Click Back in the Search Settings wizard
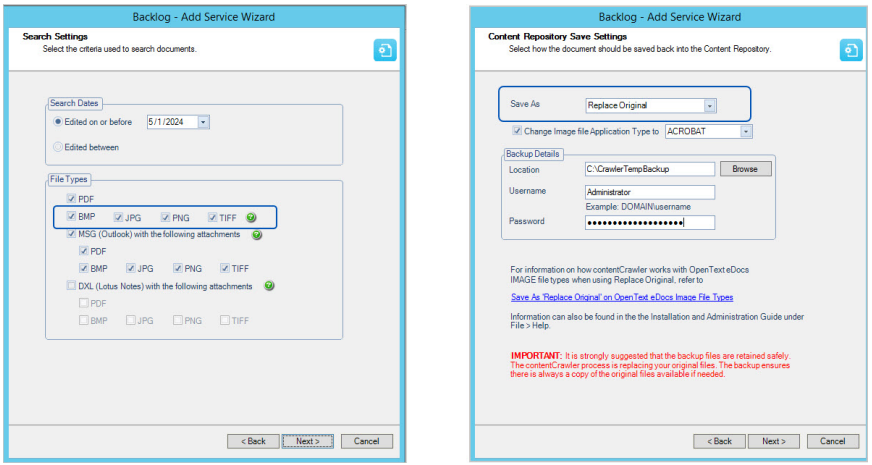Image resolution: width=872 pixels, height=465 pixels. tap(253, 441)
